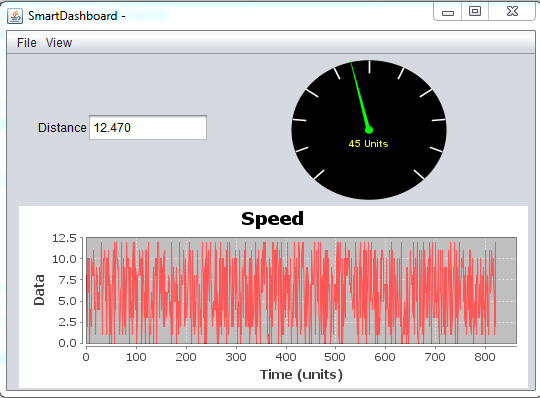Image resolution: width=540 pixels, height=398 pixels.
Task: Click the 800 x-axis tick label
Action: [485, 357]
